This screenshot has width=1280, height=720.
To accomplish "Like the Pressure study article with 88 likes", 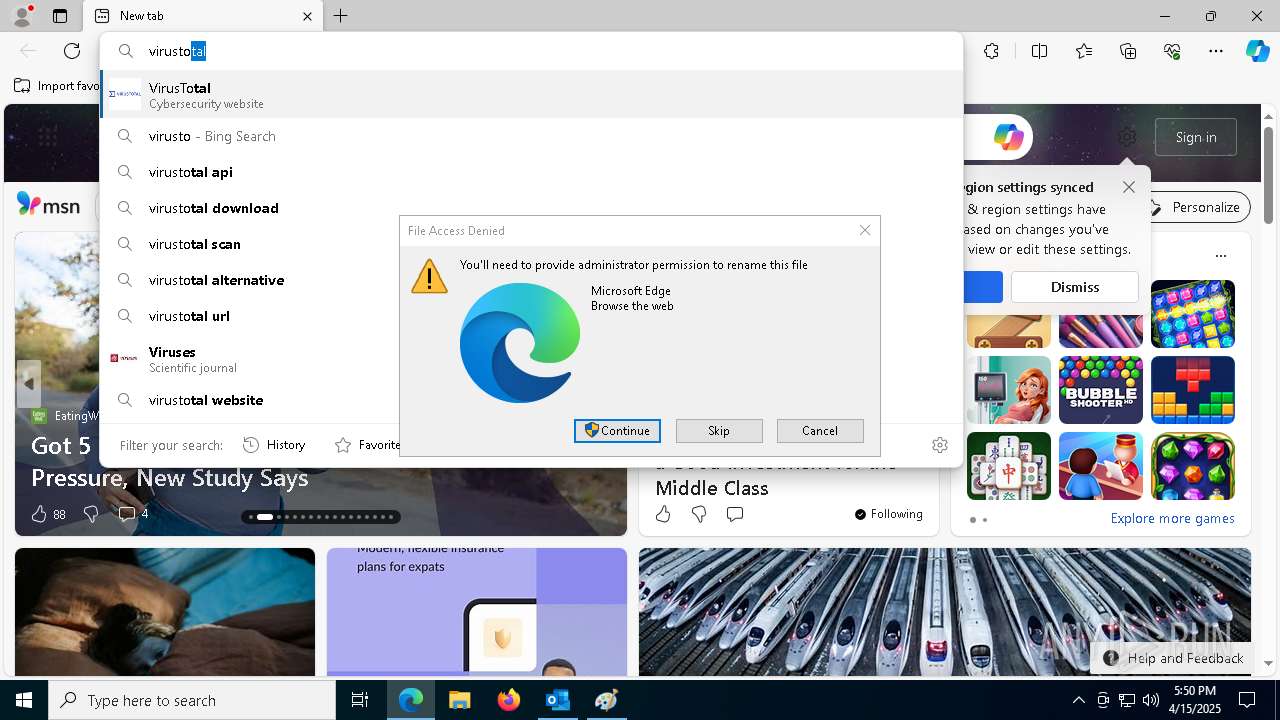I will click(x=48, y=514).
